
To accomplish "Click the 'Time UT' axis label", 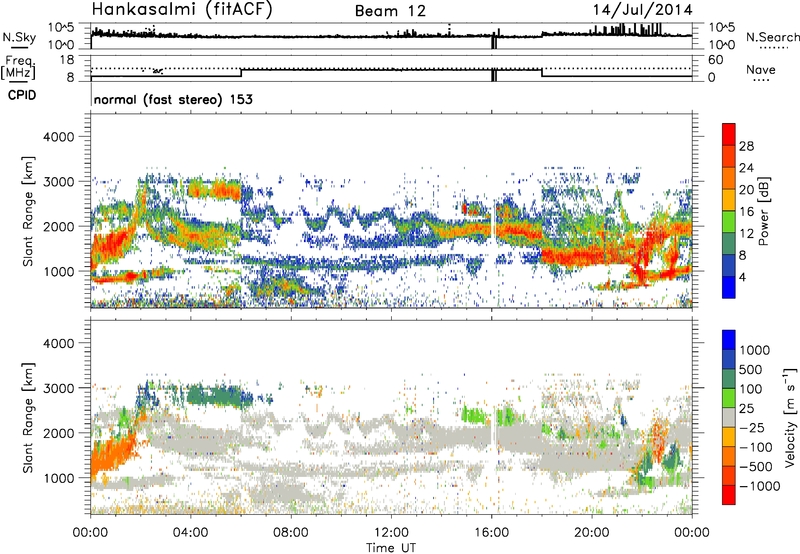I will tap(391, 547).
